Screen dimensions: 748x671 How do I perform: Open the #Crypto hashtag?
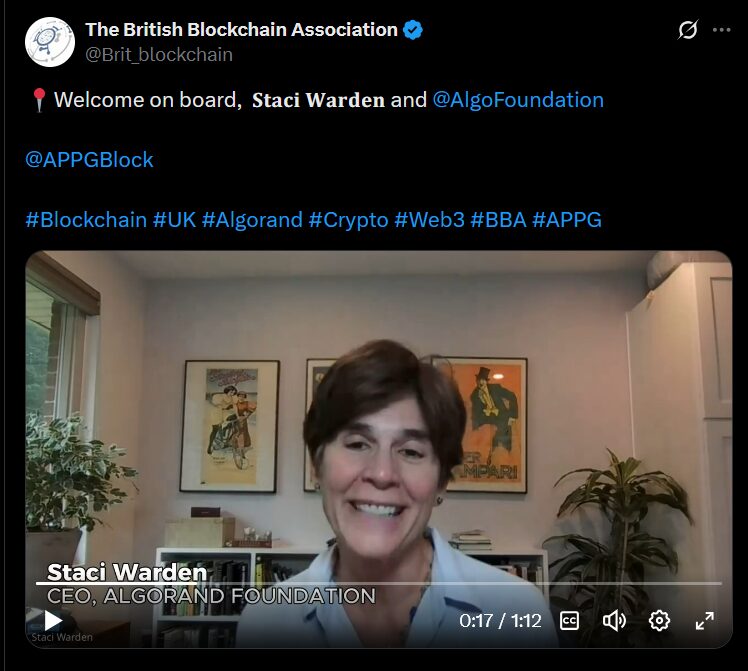349,220
